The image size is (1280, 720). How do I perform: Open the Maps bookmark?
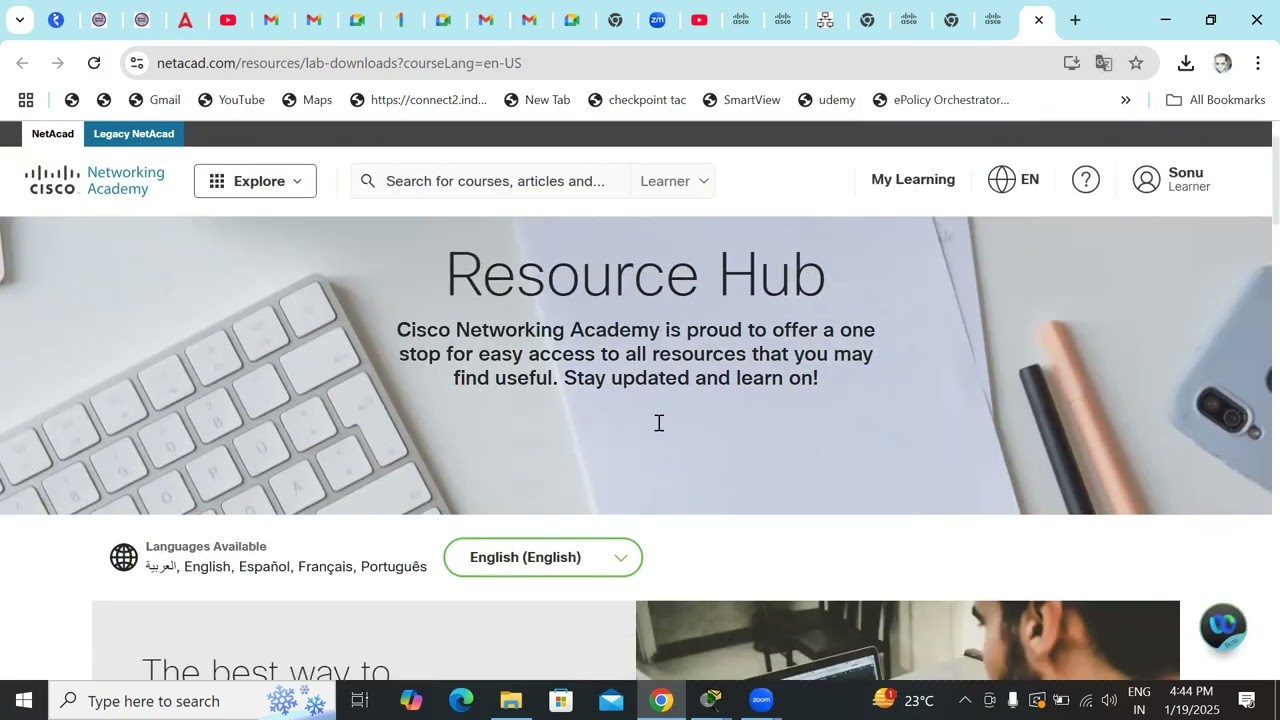(x=307, y=100)
